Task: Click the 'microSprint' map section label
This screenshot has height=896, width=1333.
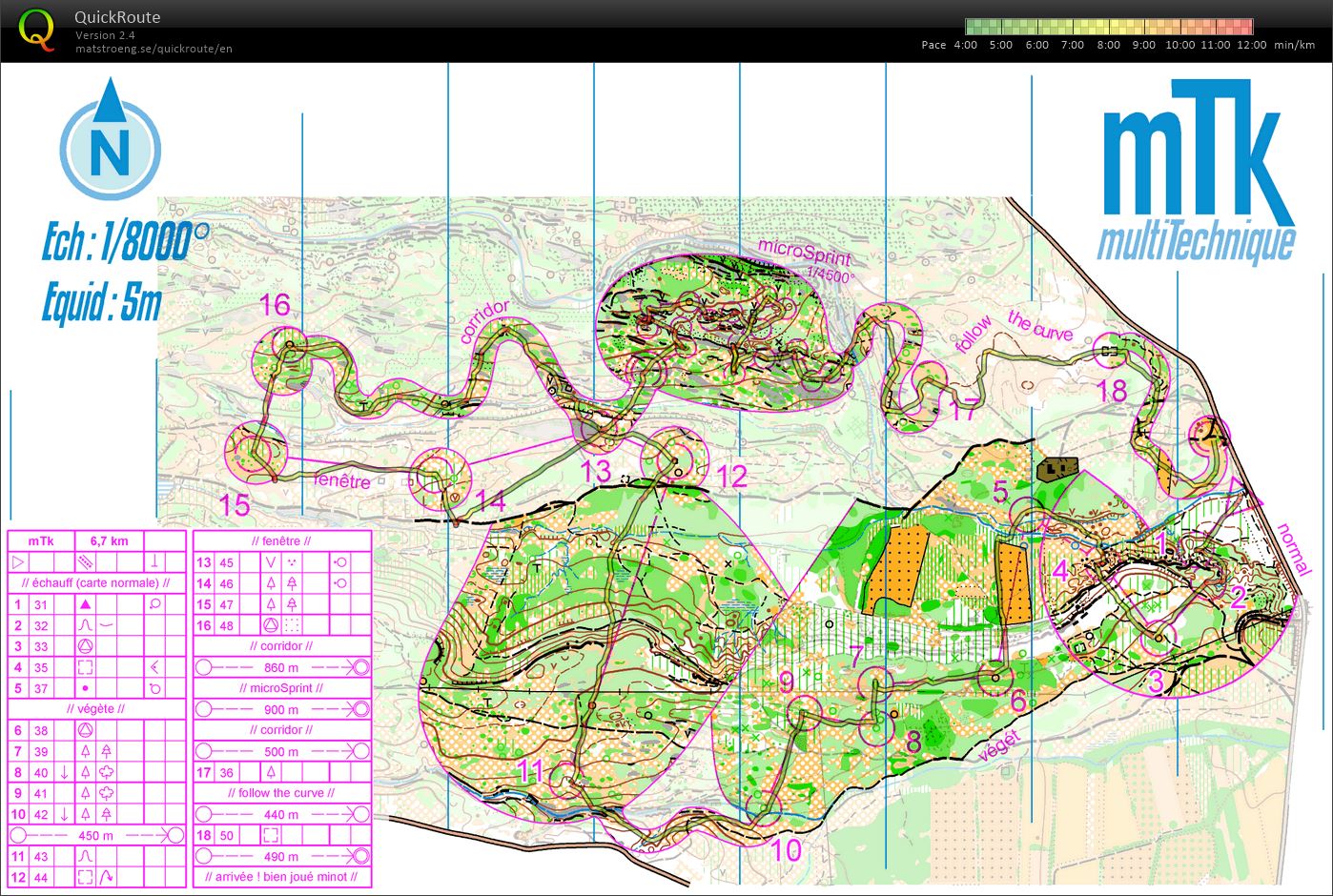Action: pyautogui.click(x=804, y=254)
